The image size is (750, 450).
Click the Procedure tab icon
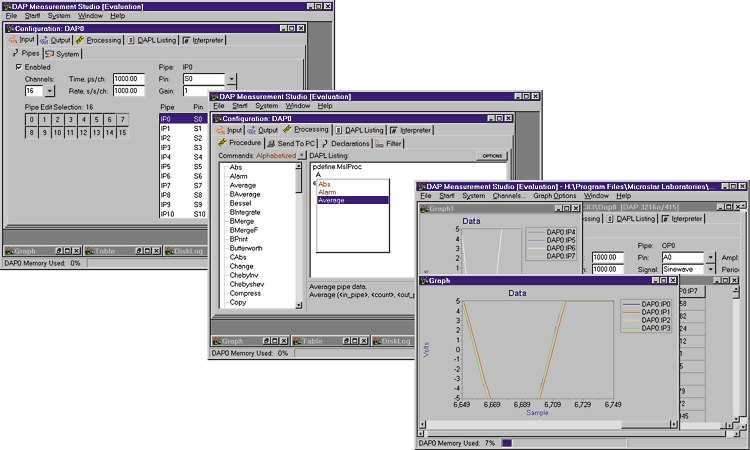(x=224, y=143)
